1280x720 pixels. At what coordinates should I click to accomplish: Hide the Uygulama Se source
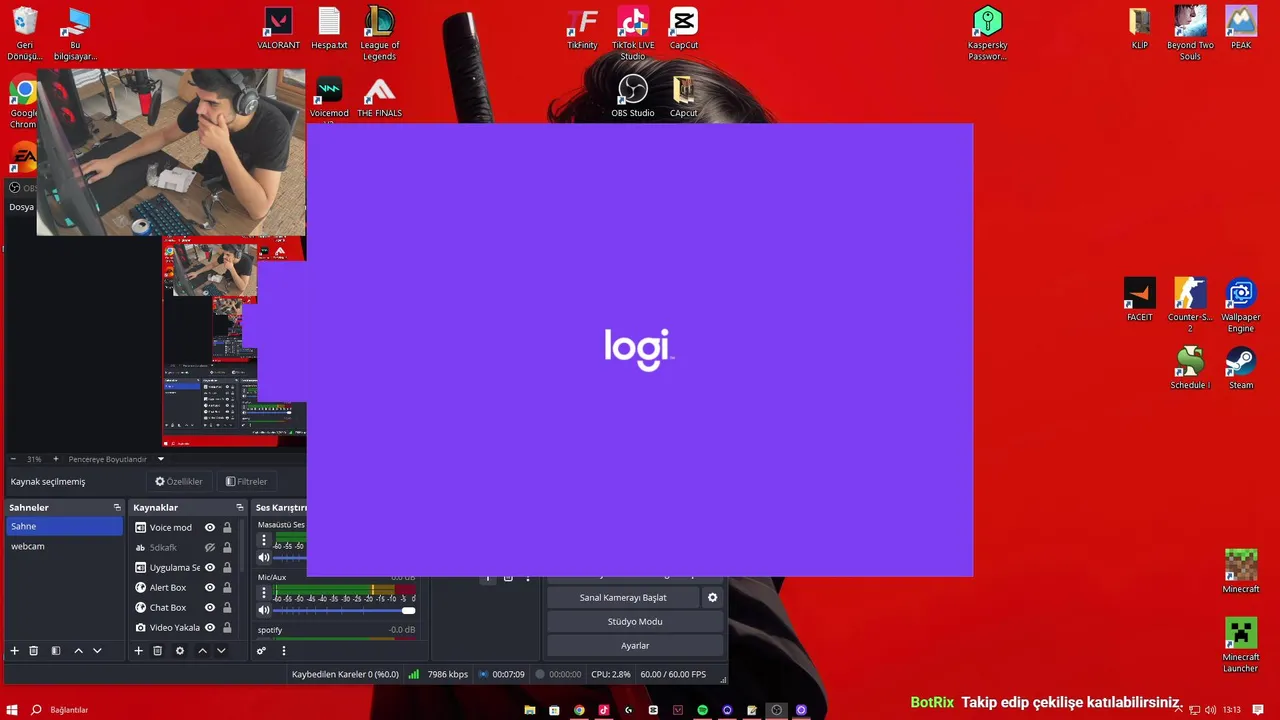click(210, 567)
